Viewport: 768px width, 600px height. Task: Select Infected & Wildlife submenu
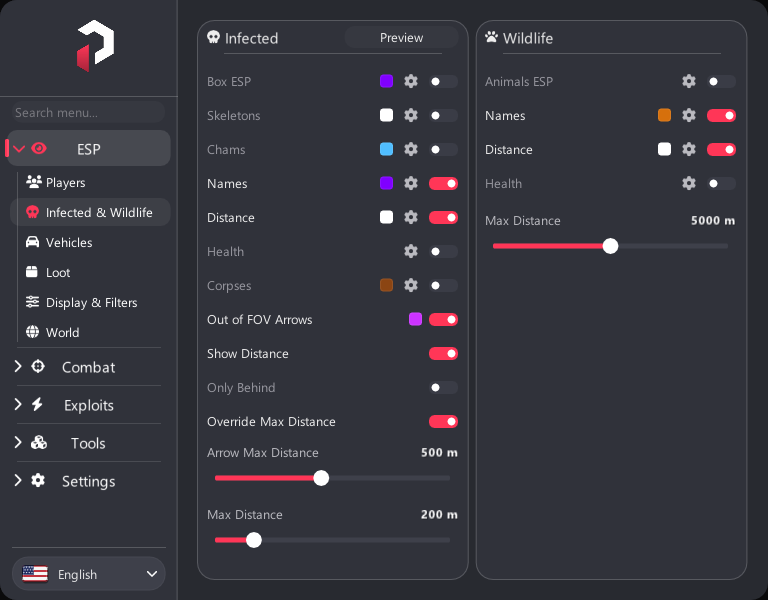[x=91, y=212]
